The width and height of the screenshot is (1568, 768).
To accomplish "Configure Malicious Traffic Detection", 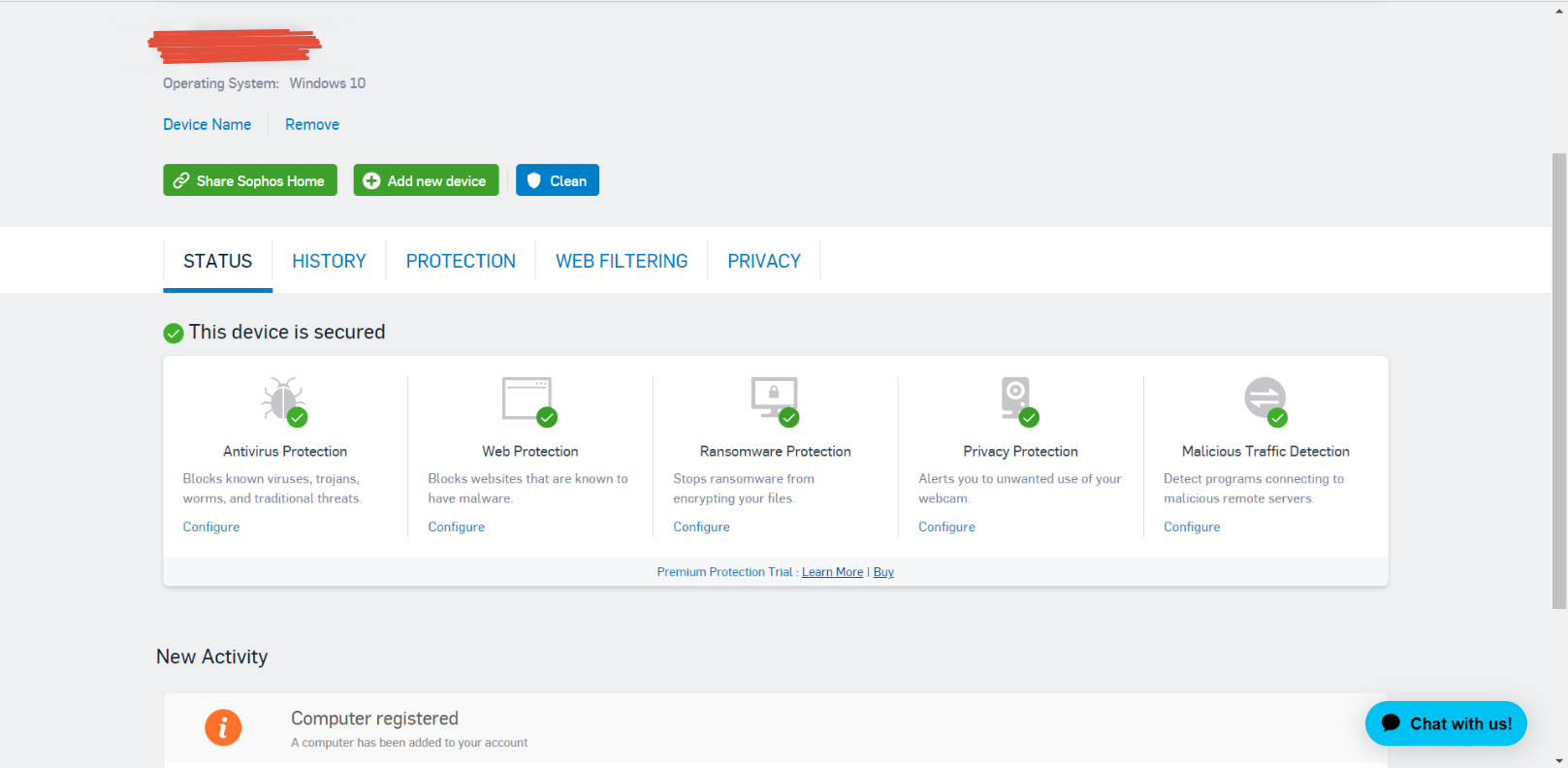I will [1193, 527].
